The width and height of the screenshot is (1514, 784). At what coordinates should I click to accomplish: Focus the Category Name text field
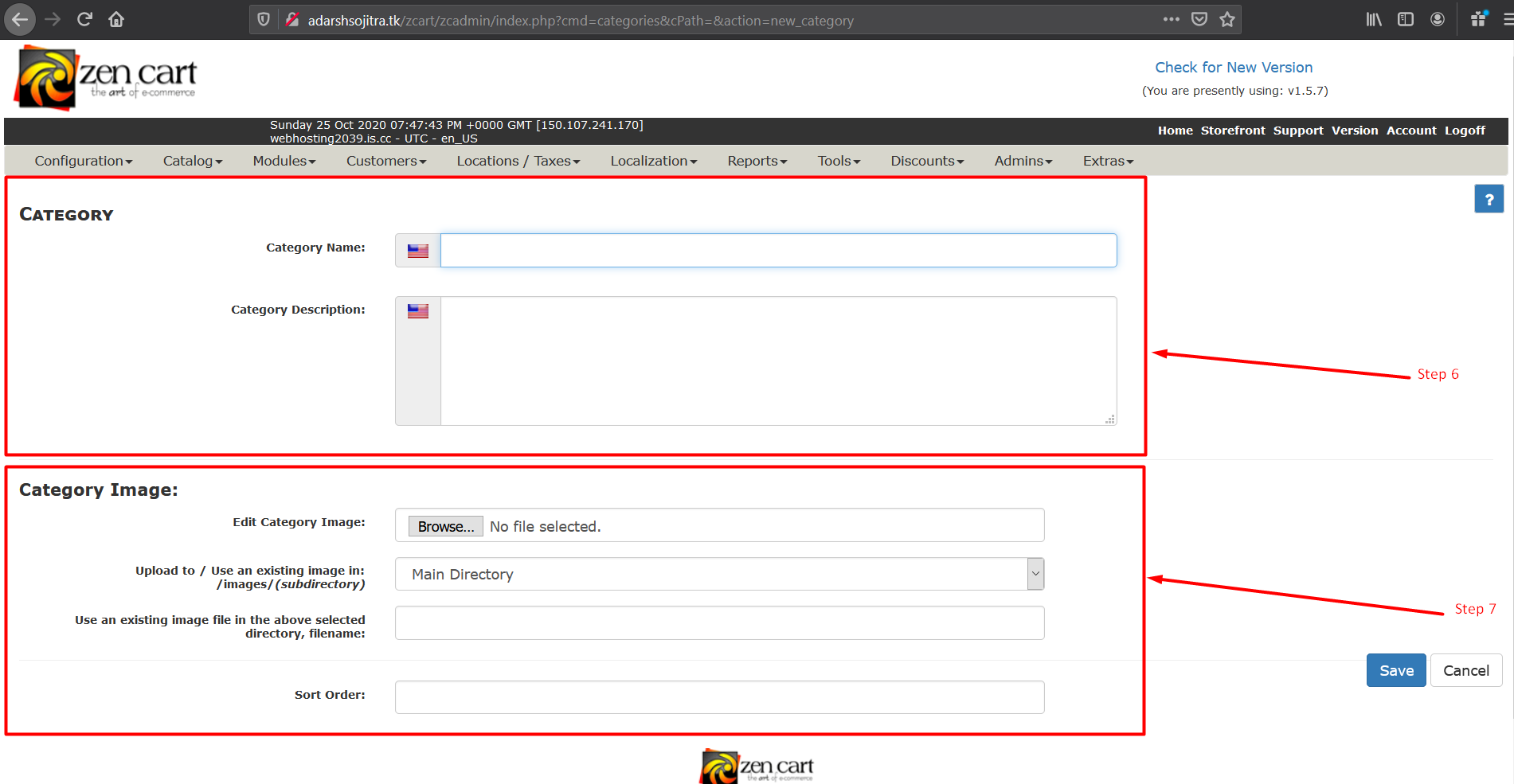(778, 250)
